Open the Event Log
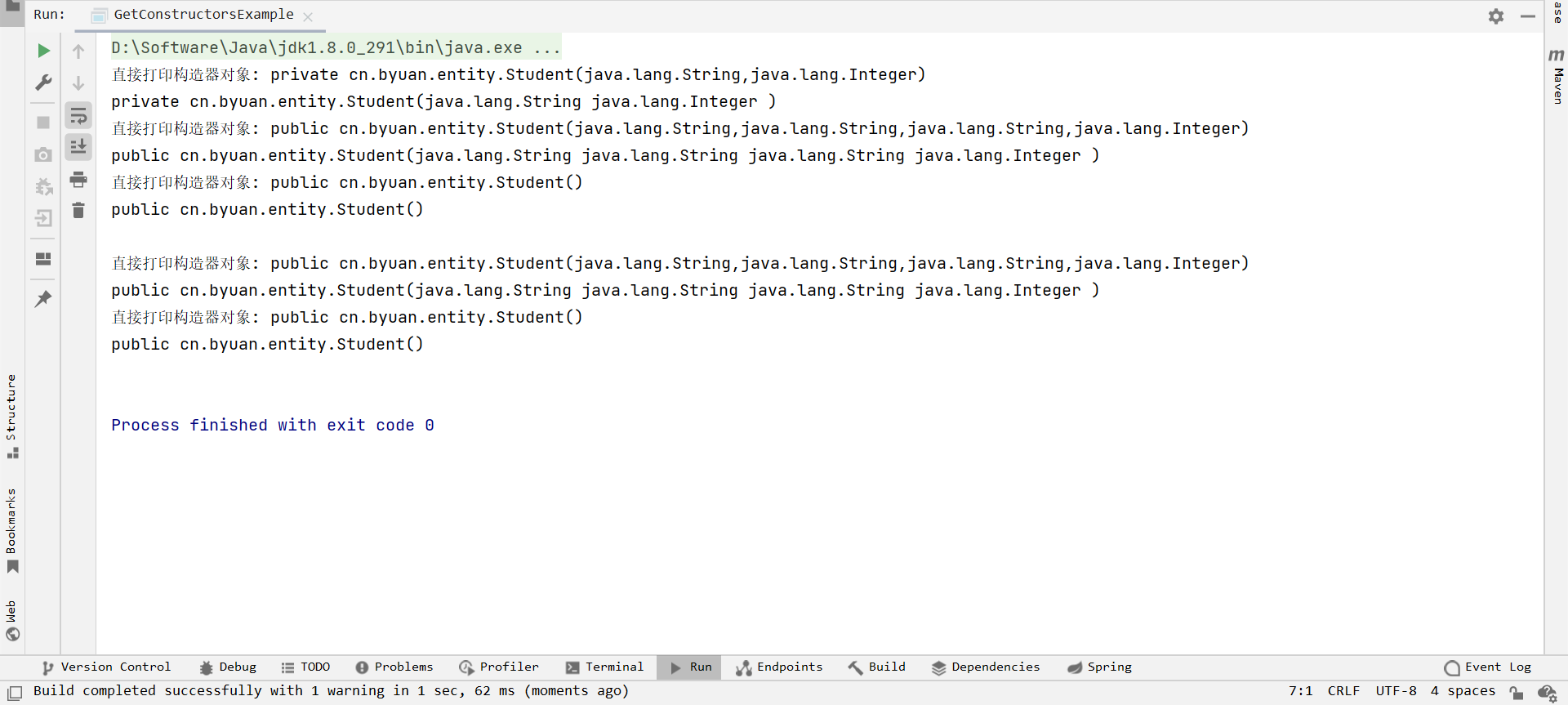 tap(1487, 667)
